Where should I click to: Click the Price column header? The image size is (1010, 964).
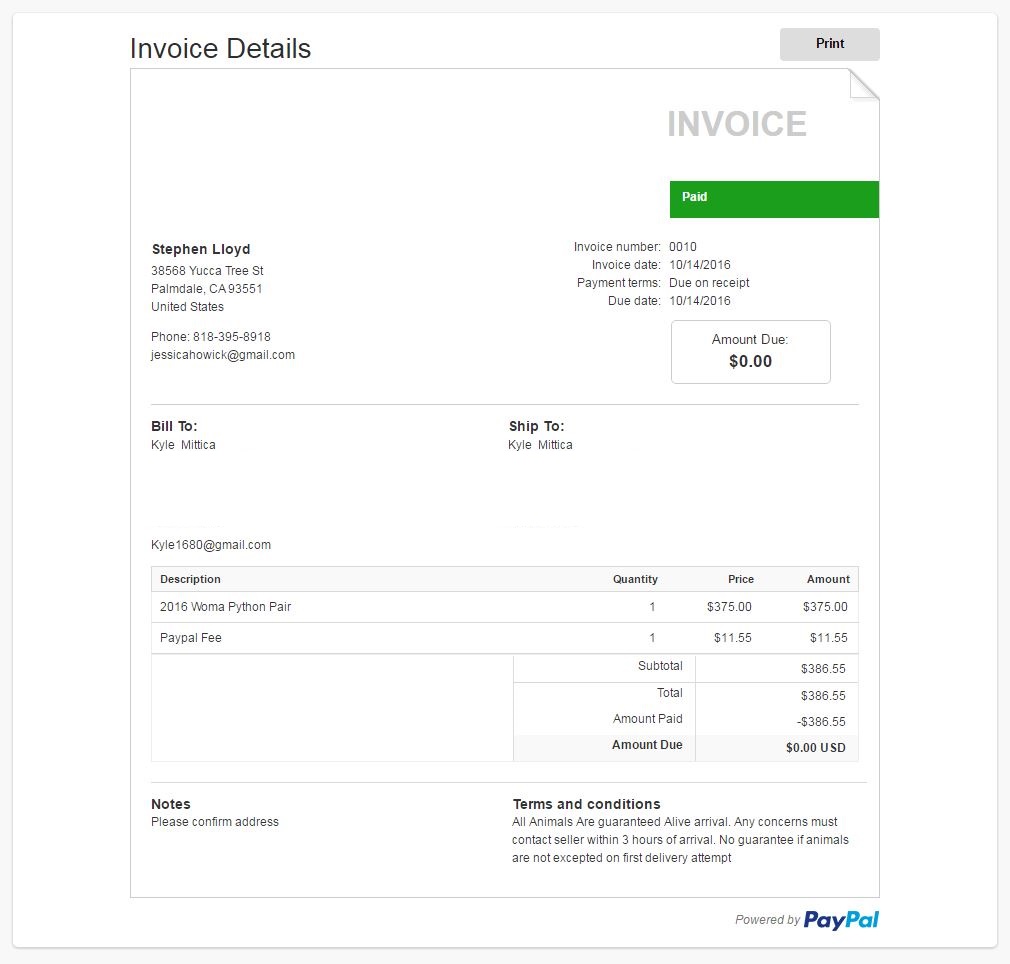click(741, 579)
